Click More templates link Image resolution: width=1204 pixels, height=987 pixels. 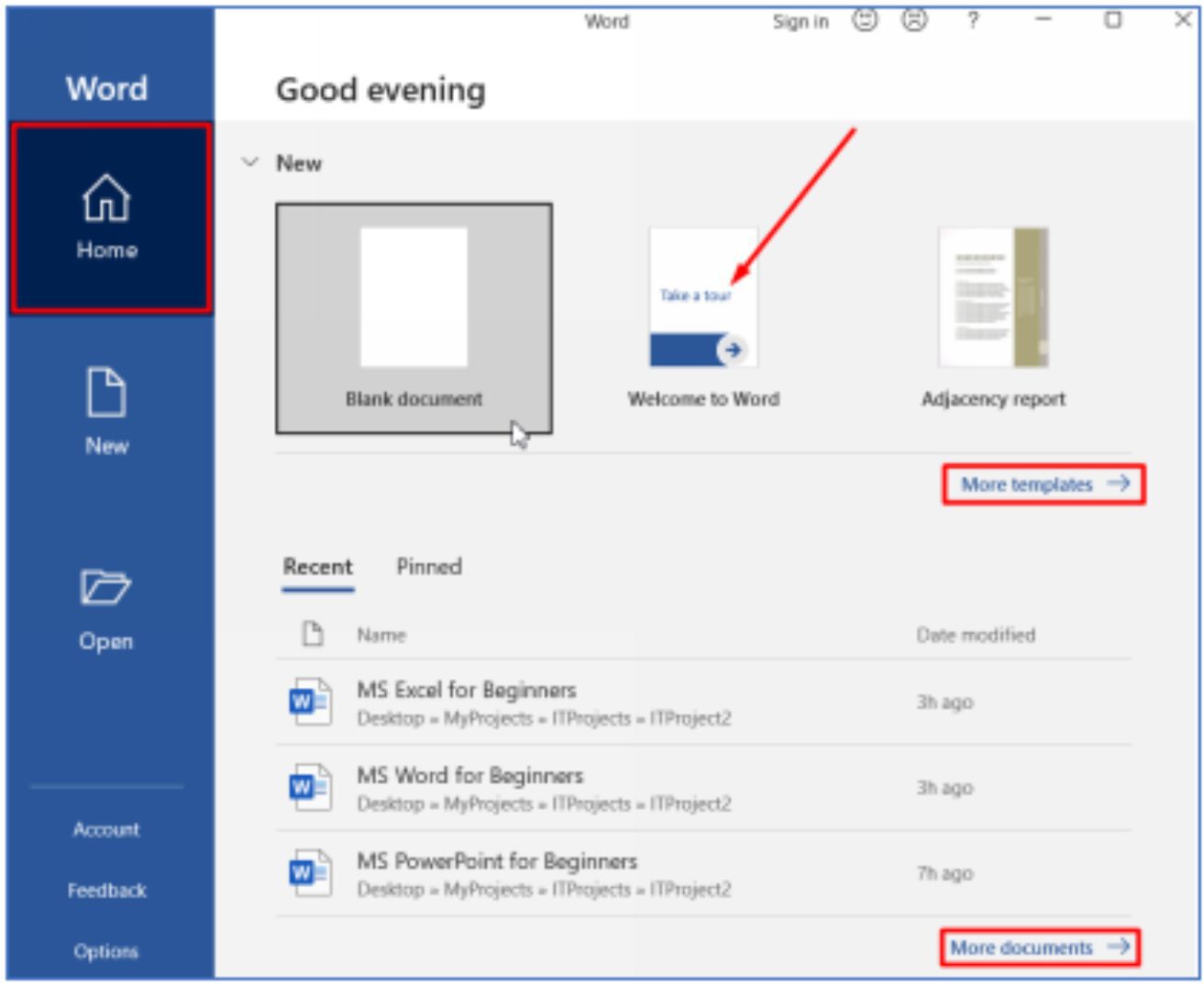(1044, 484)
